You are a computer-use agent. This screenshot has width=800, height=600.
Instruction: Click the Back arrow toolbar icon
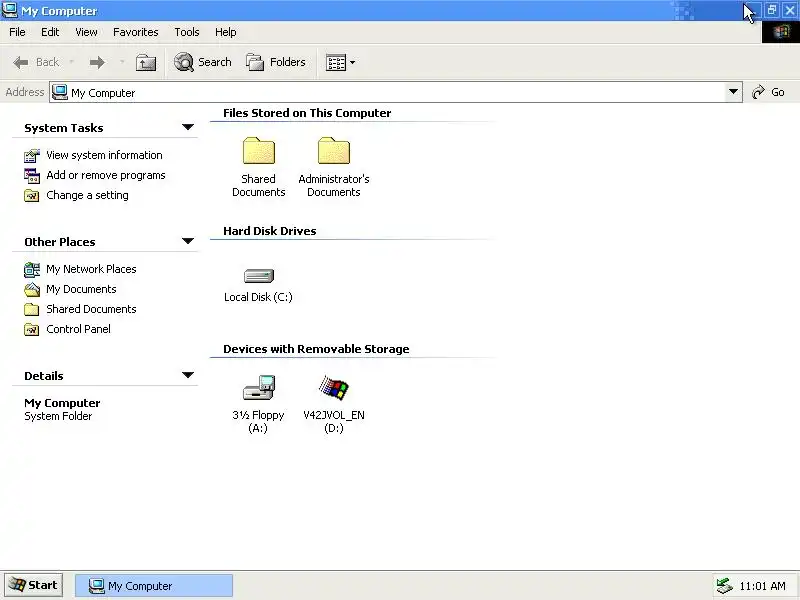pyautogui.click(x=21, y=62)
